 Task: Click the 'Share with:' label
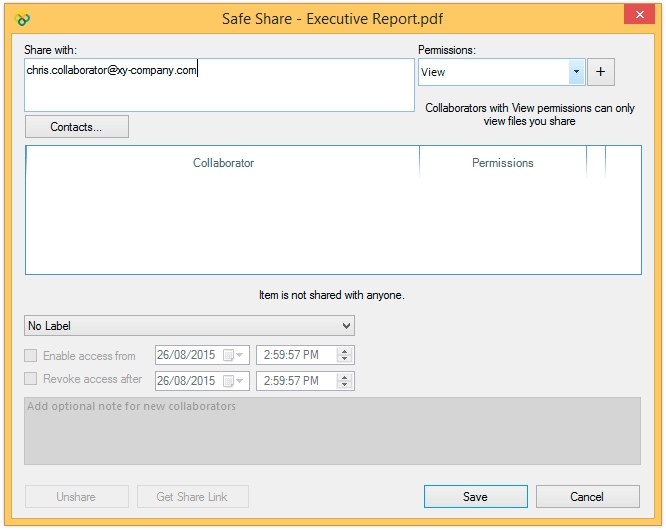pyautogui.click(x=50, y=50)
